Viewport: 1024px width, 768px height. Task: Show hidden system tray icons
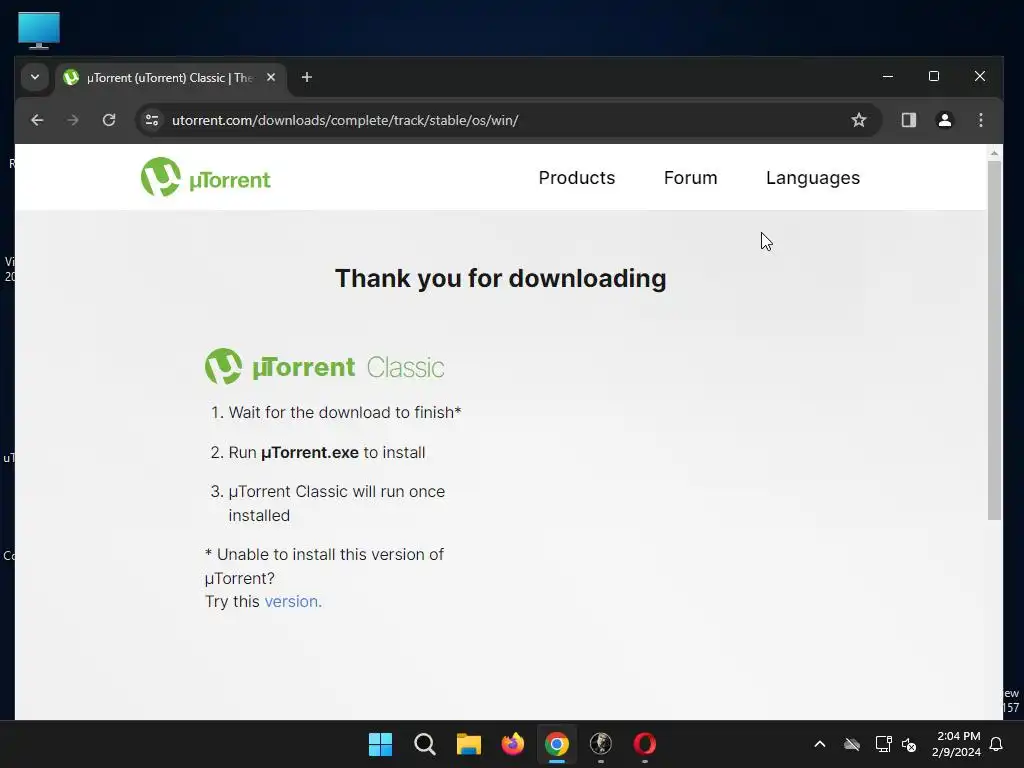(820, 744)
